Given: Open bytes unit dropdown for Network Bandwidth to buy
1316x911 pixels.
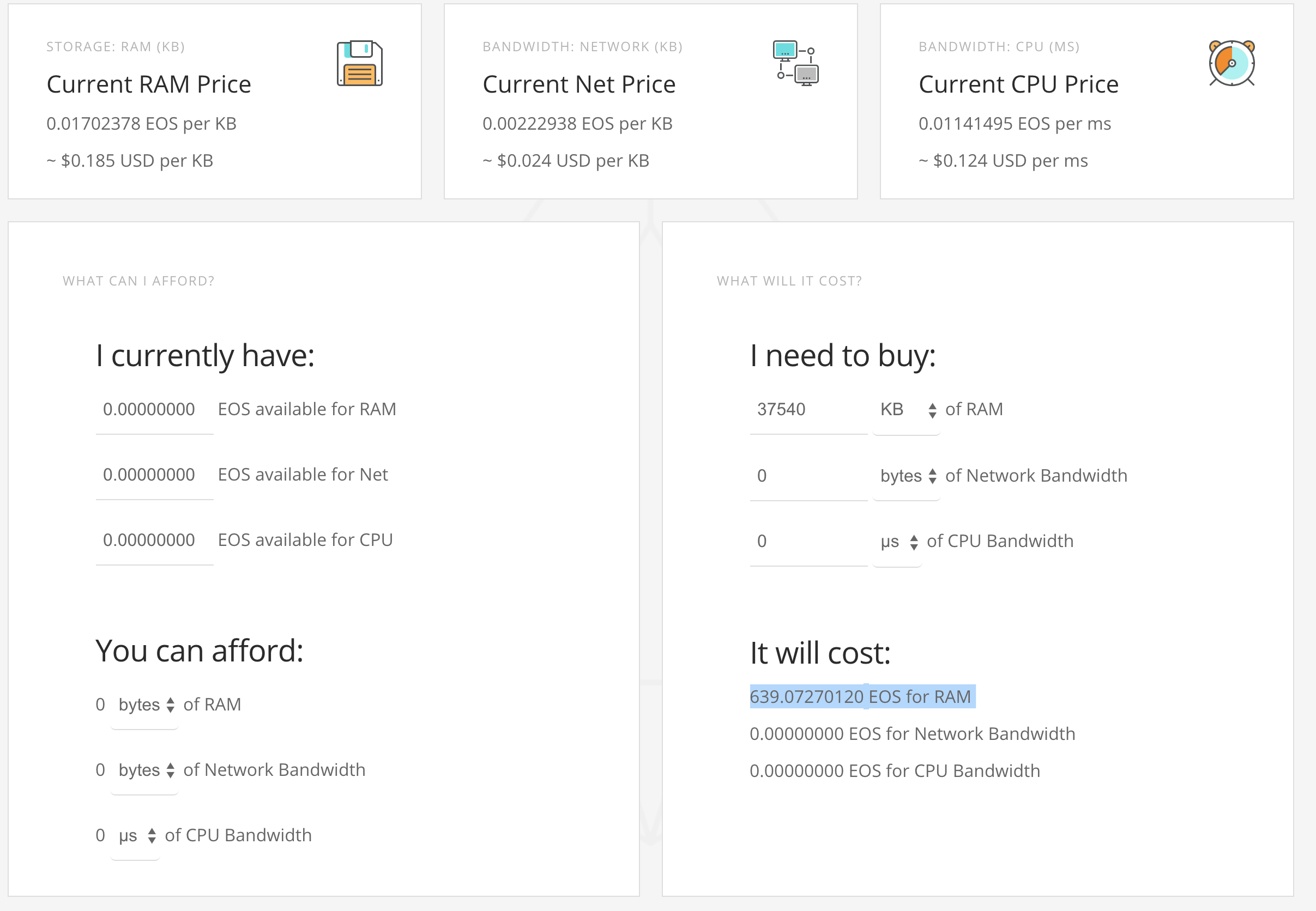Looking at the screenshot, I should [x=907, y=476].
